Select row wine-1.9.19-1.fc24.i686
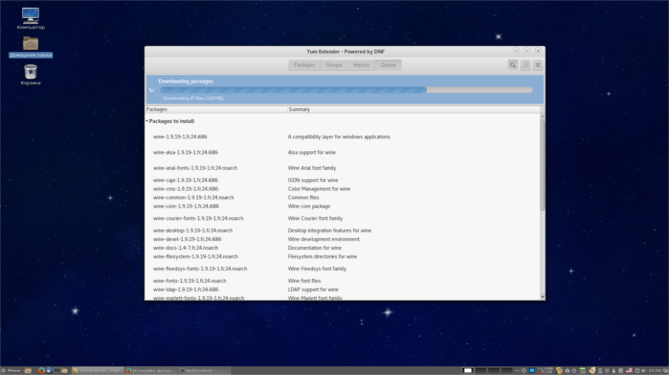The image size is (669, 375). click(343, 137)
